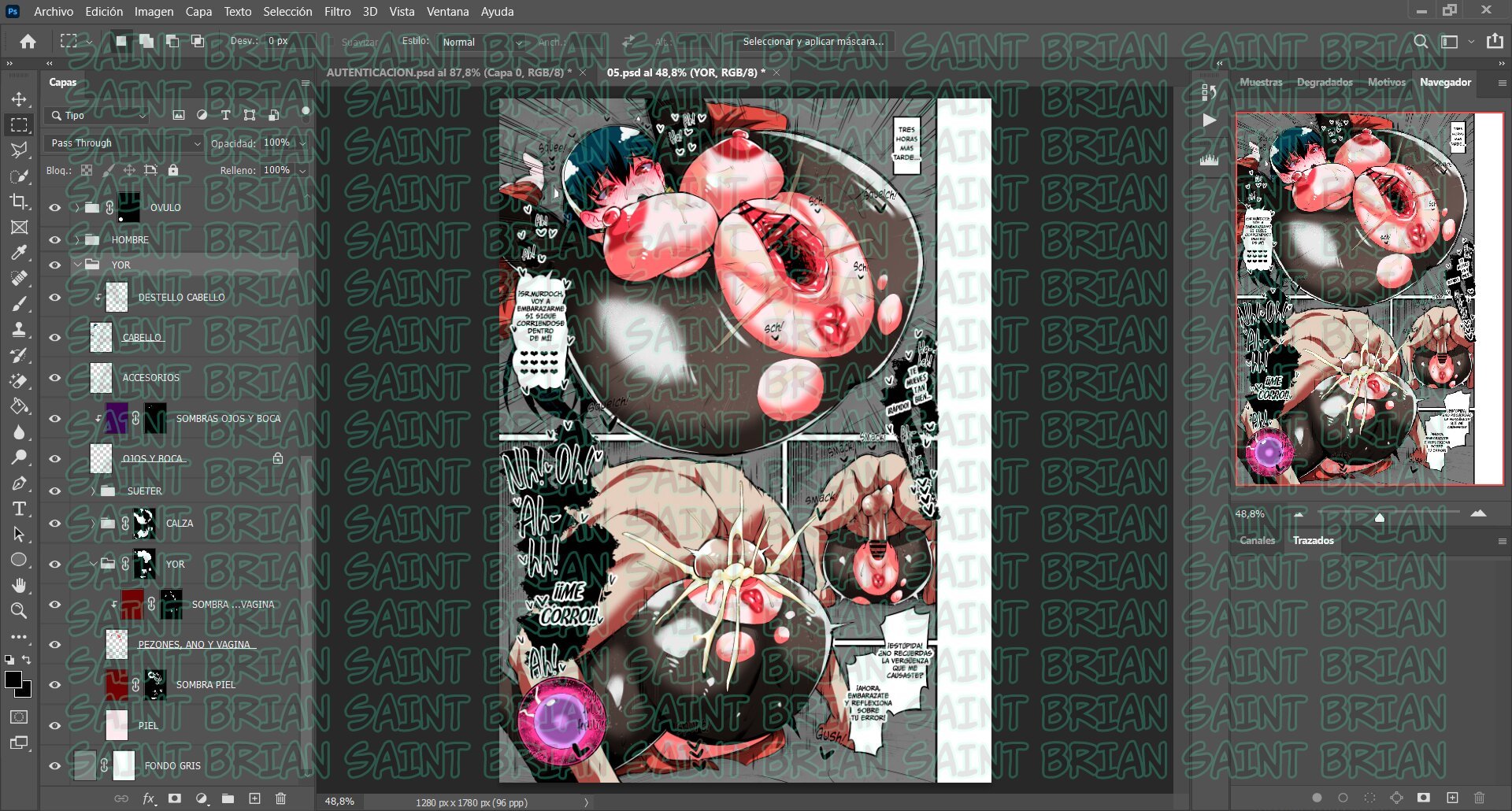This screenshot has height=811, width=1512.
Task: Open the Selección menu
Action: tap(287, 12)
